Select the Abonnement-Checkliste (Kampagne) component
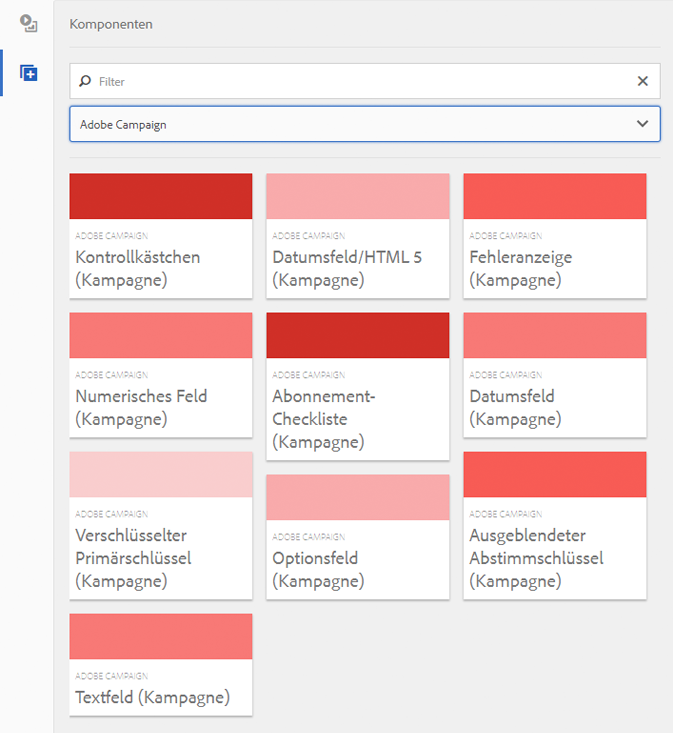The height and width of the screenshot is (733, 673). click(358, 386)
